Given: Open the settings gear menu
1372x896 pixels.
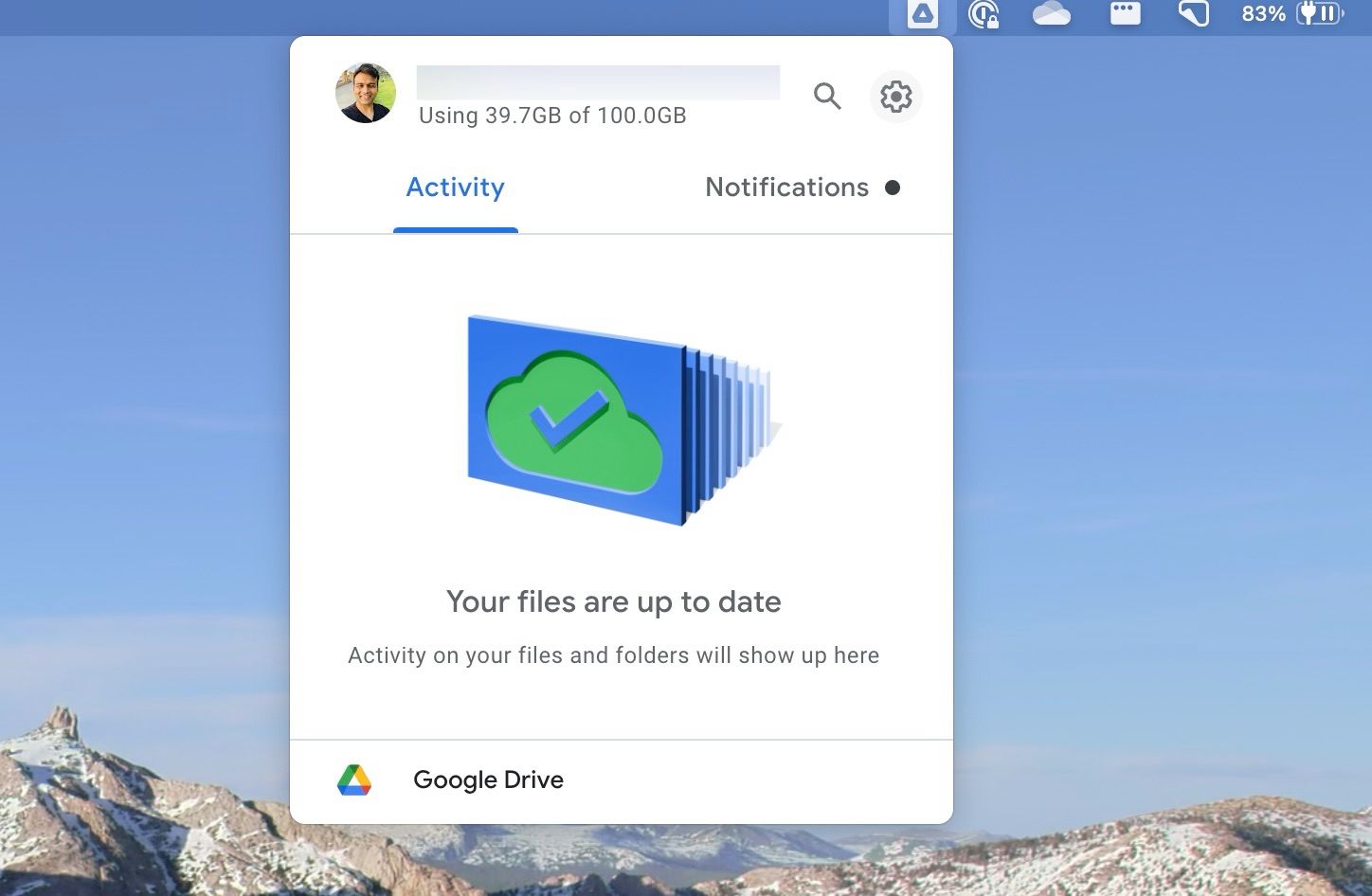Looking at the screenshot, I should click(x=895, y=97).
